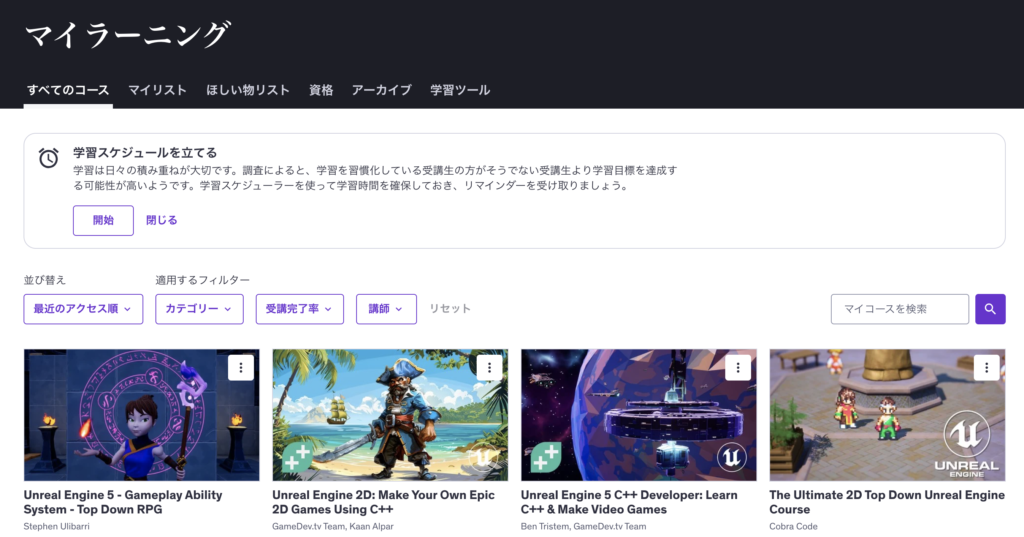This screenshot has width=1024, height=537.
Task: Switch to the ほしい物リスト tab
Action: coord(248,90)
